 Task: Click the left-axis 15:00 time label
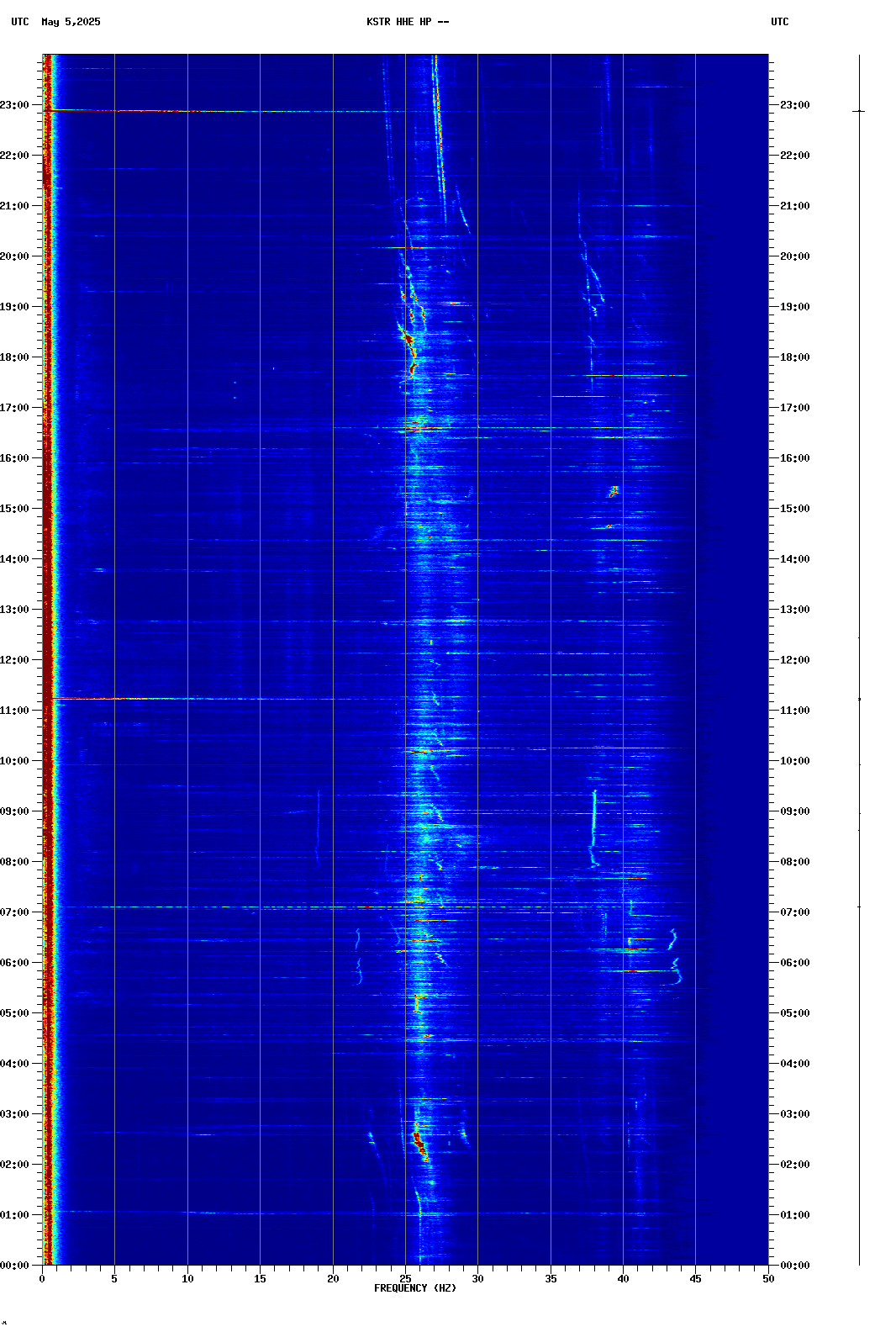(14, 509)
